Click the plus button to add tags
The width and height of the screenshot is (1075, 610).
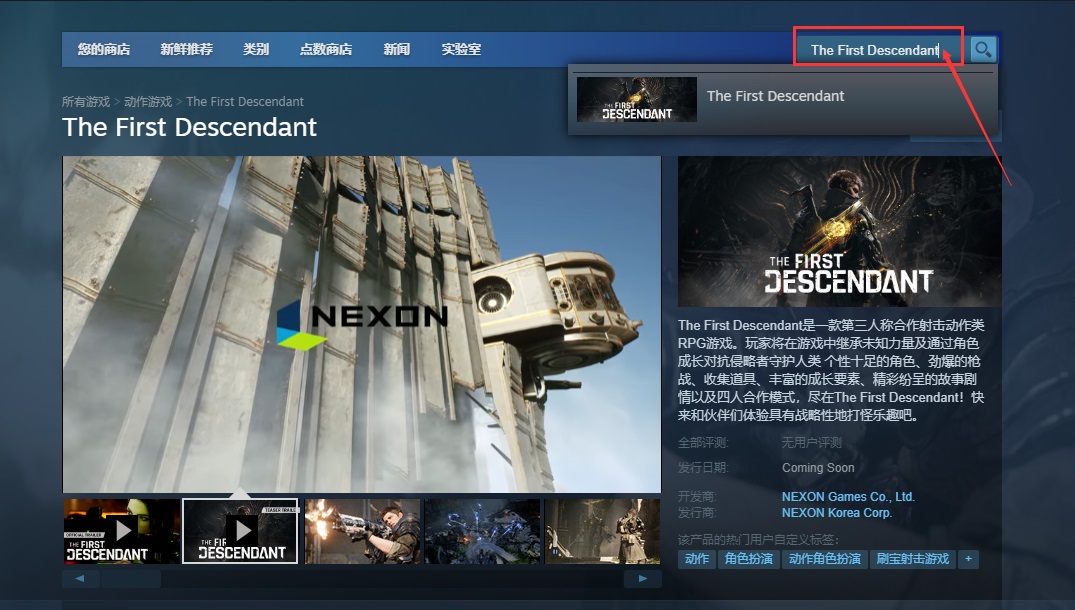(x=968, y=559)
